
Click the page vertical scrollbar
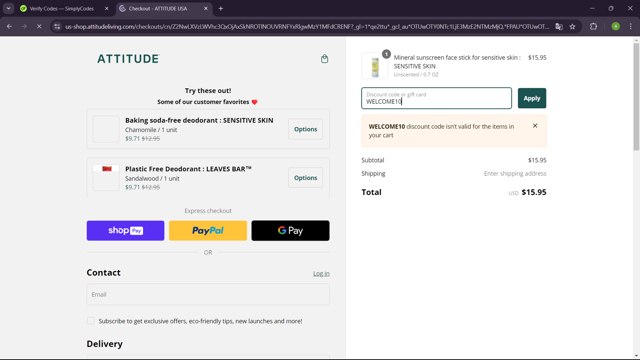(636, 96)
